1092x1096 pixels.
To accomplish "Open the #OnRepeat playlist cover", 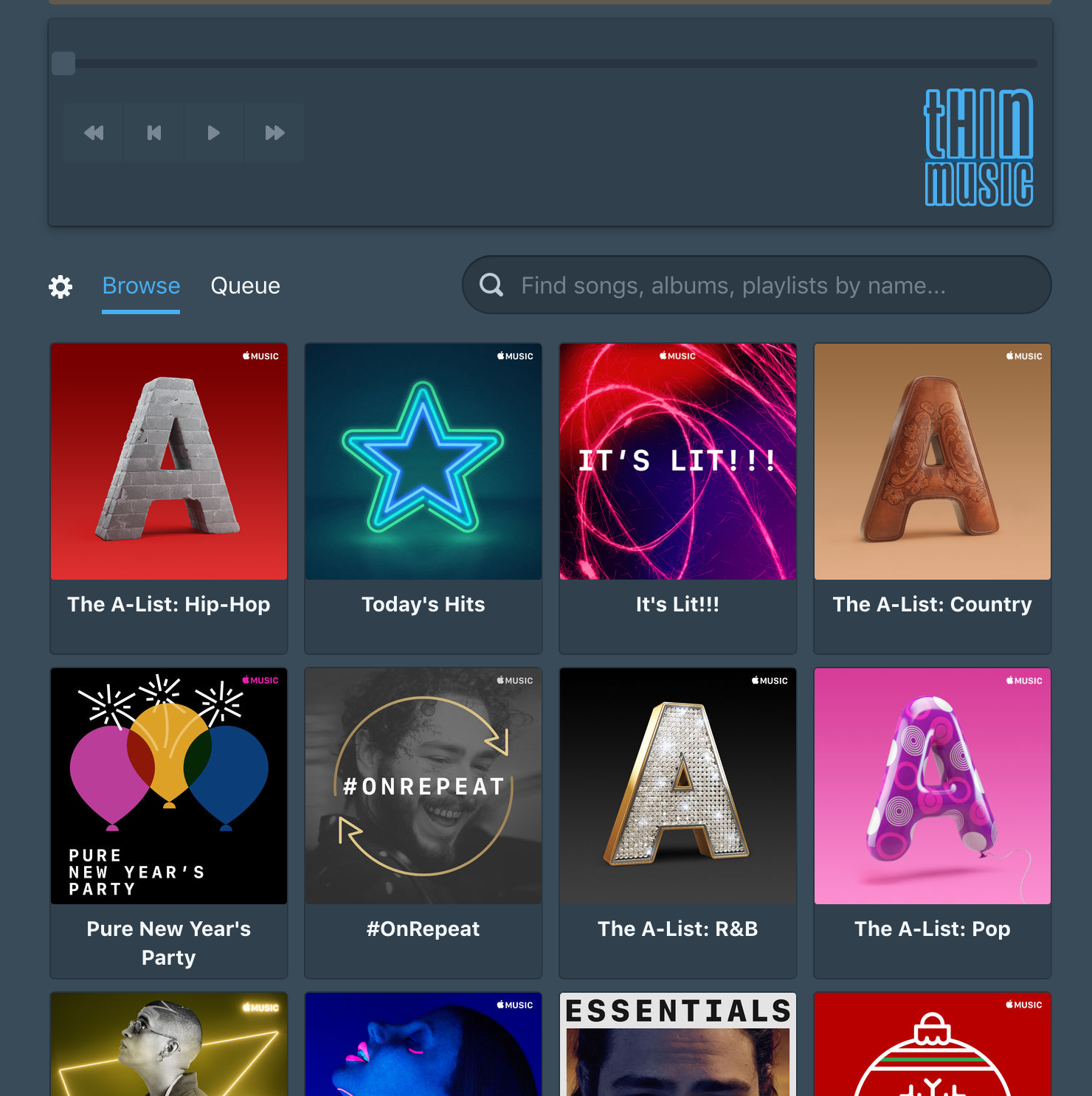I will (424, 786).
